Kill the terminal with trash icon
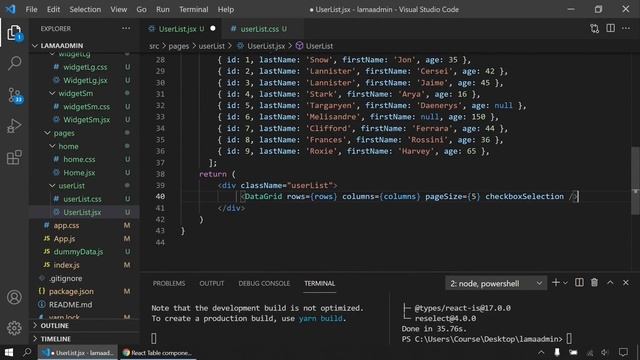 click(594, 282)
